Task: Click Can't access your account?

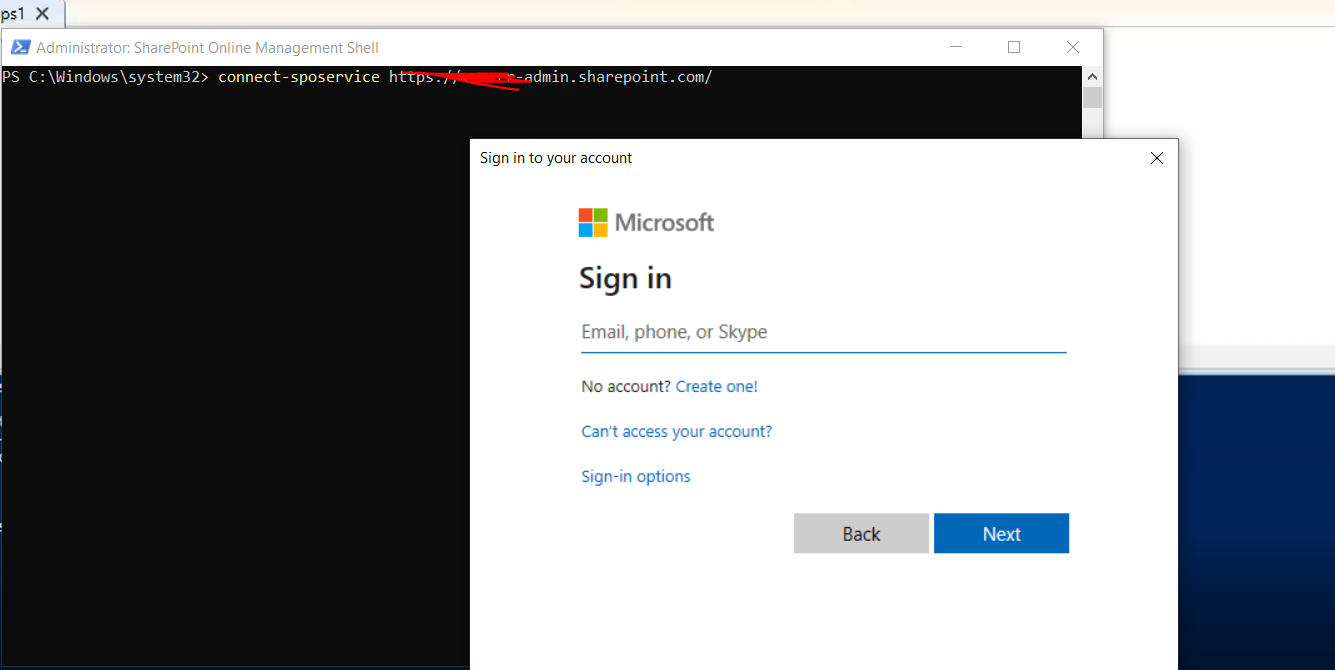Action: tap(677, 431)
